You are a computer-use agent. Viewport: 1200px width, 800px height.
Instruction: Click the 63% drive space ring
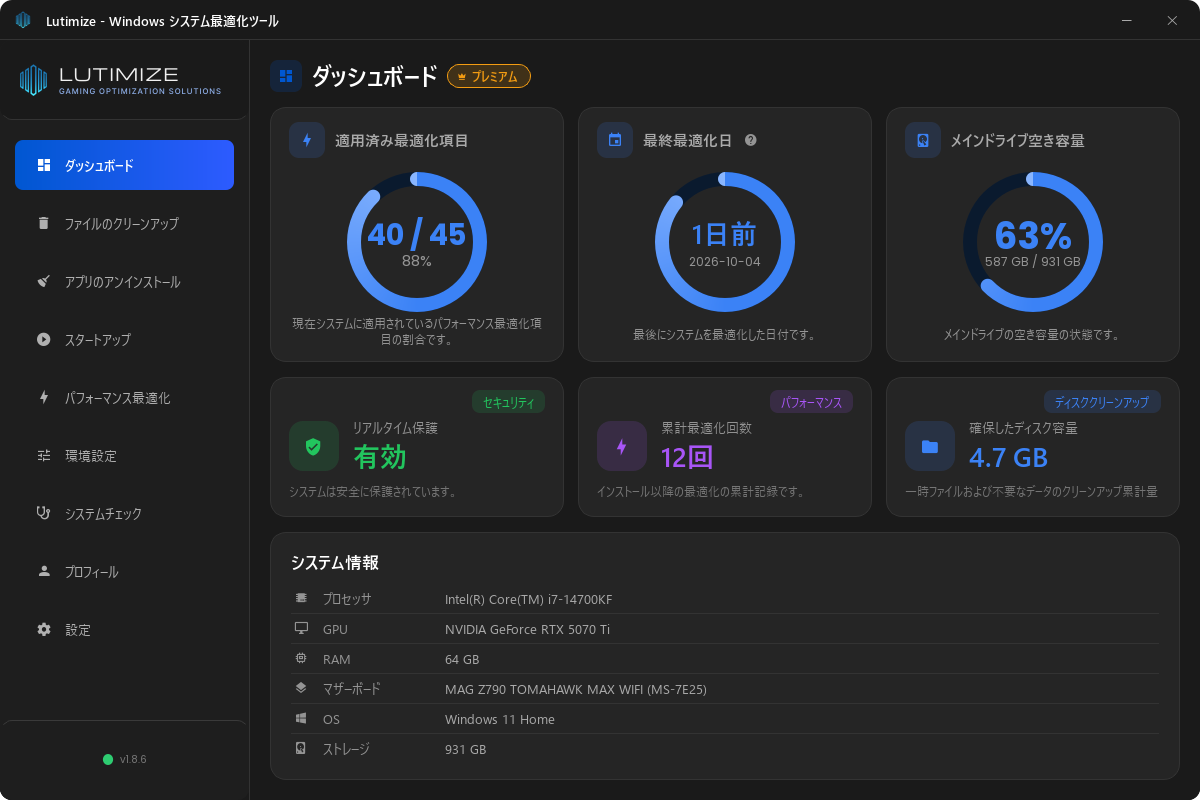pyautogui.click(x=1033, y=242)
